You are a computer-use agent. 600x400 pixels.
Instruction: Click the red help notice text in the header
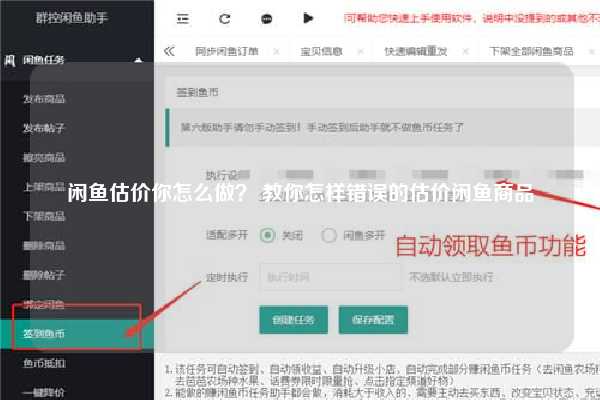pyautogui.click(x=472, y=18)
